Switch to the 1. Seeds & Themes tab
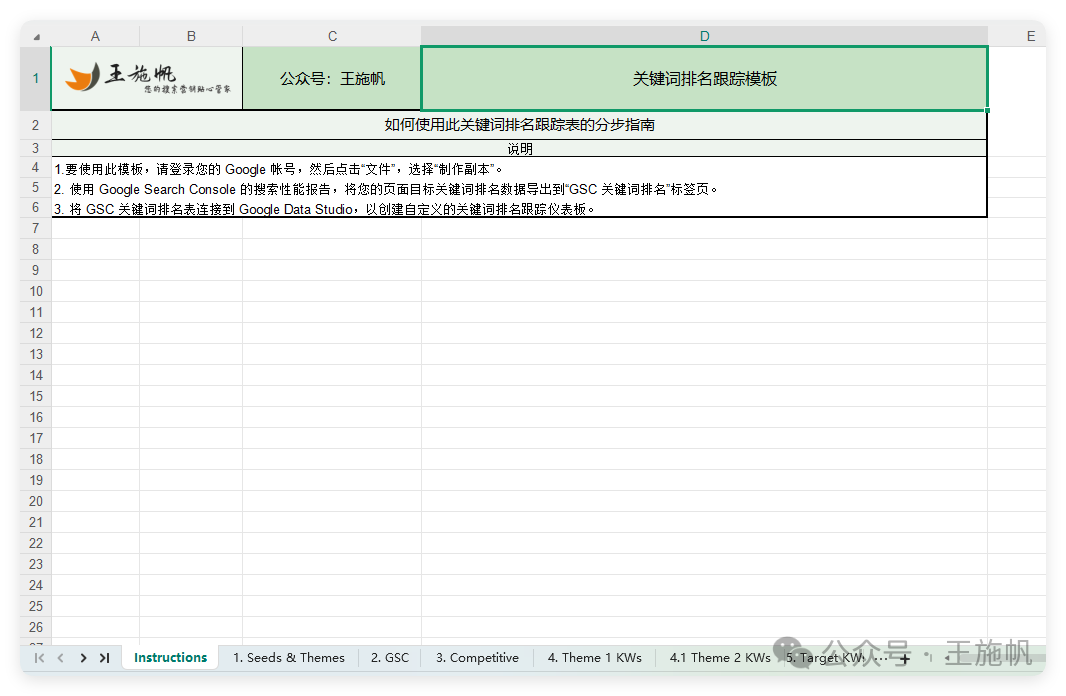Screen dimensions: 1066x696 coord(289,657)
